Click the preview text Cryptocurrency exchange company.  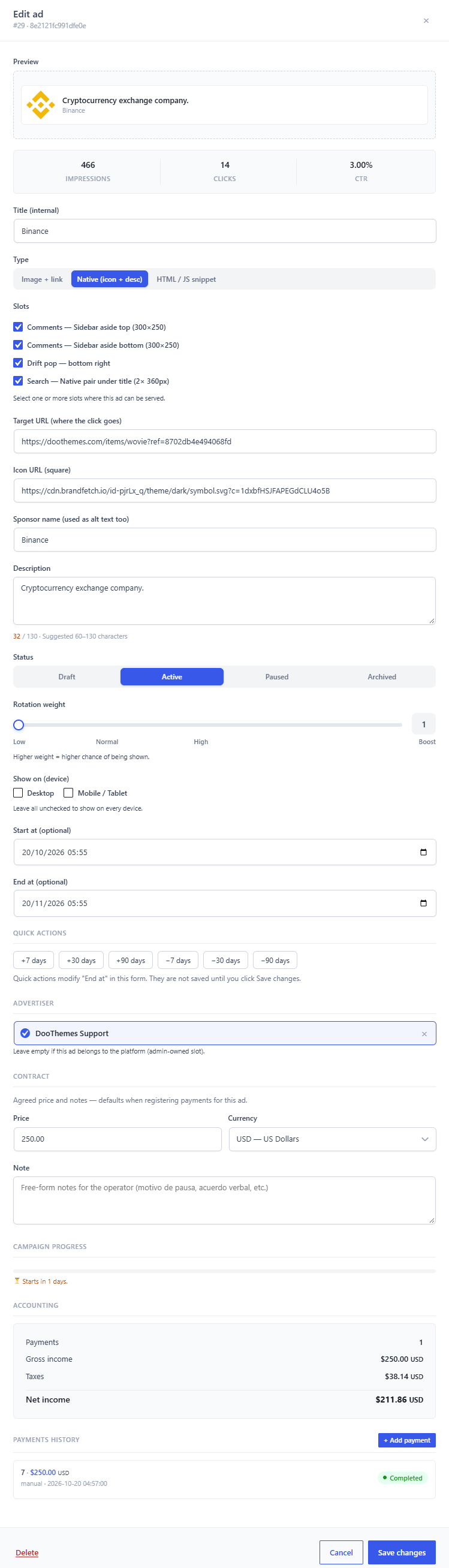[x=125, y=100]
